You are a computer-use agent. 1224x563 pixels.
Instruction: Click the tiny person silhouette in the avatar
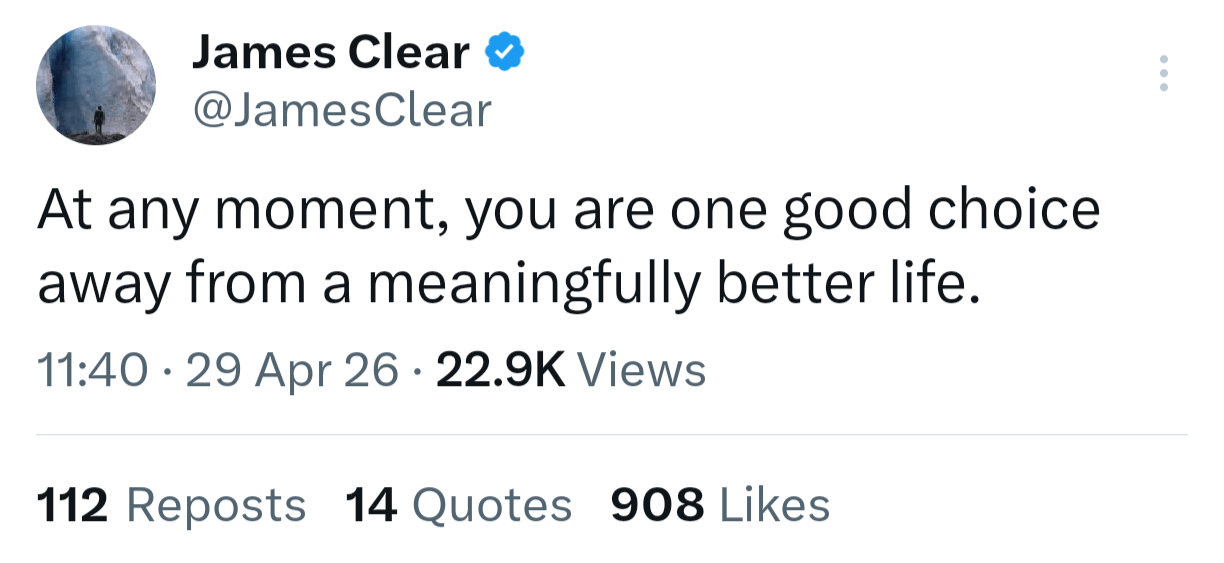pos(99,121)
